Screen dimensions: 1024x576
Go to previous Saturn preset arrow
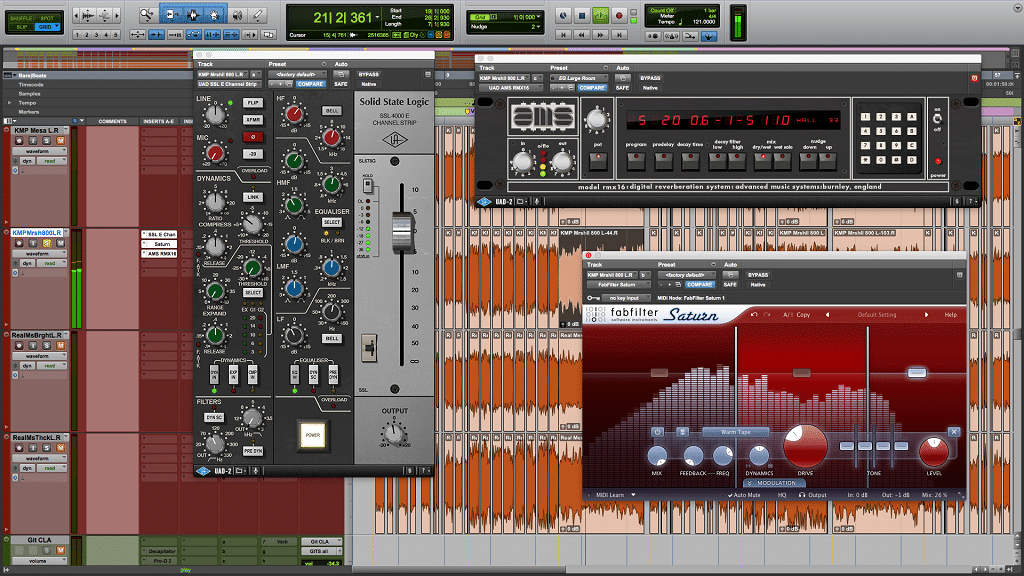[x=827, y=315]
